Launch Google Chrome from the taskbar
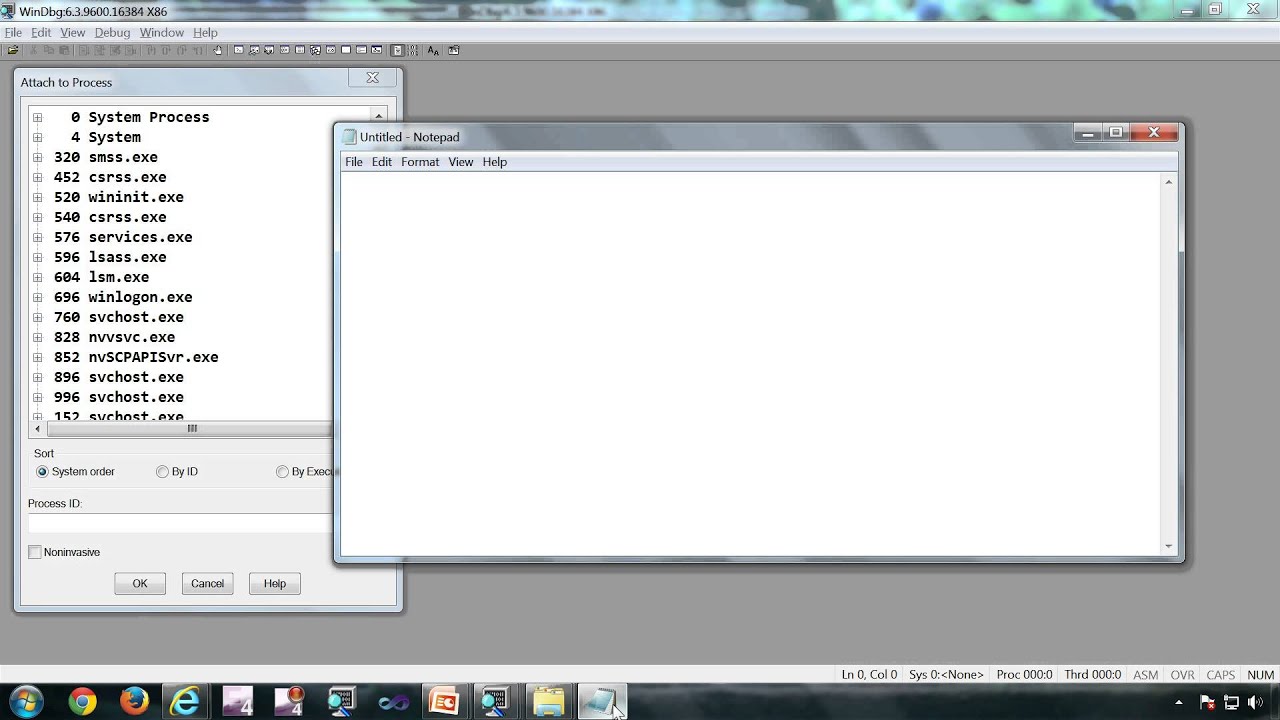Image resolution: width=1280 pixels, height=720 pixels. tap(82, 702)
